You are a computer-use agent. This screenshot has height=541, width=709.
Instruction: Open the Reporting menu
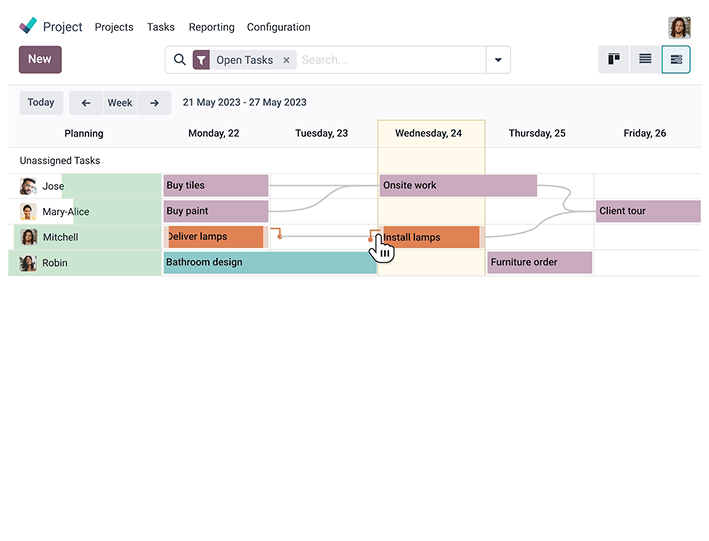point(211,27)
